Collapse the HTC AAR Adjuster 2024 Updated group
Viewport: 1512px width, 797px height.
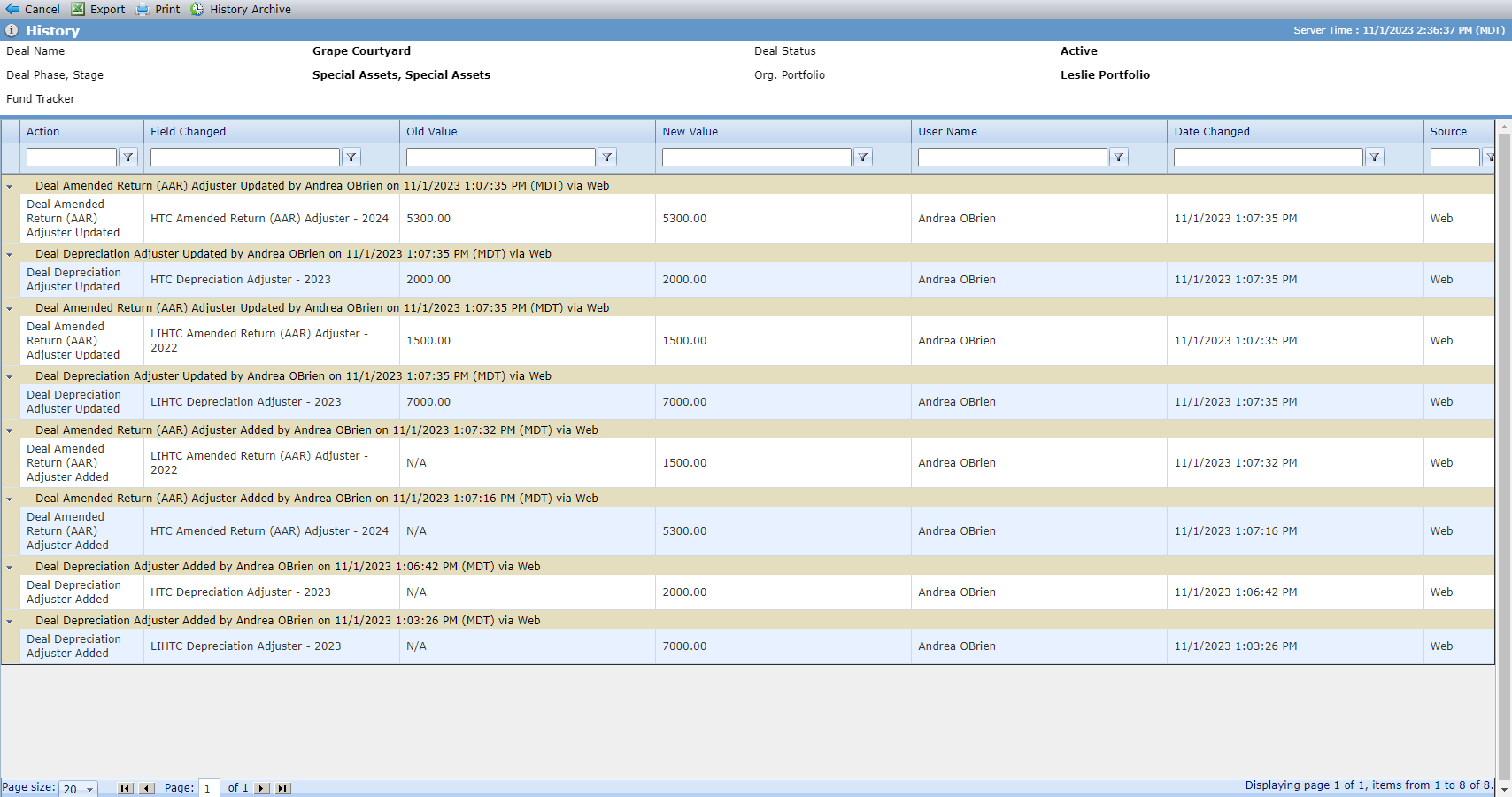pyautogui.click(x=10, y=186)
